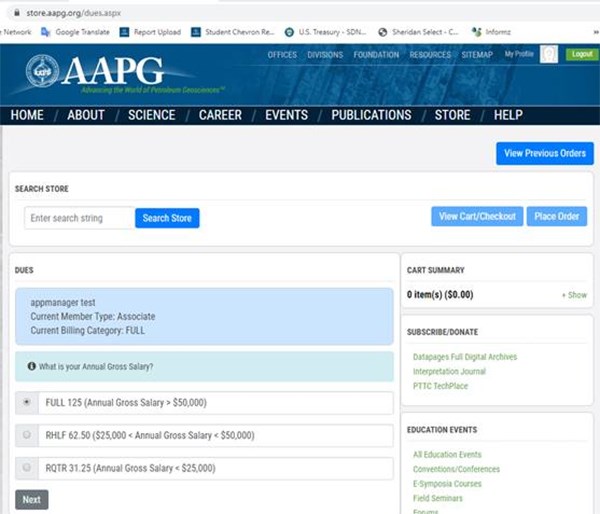Click the Enter search string field

pos(78,218)
